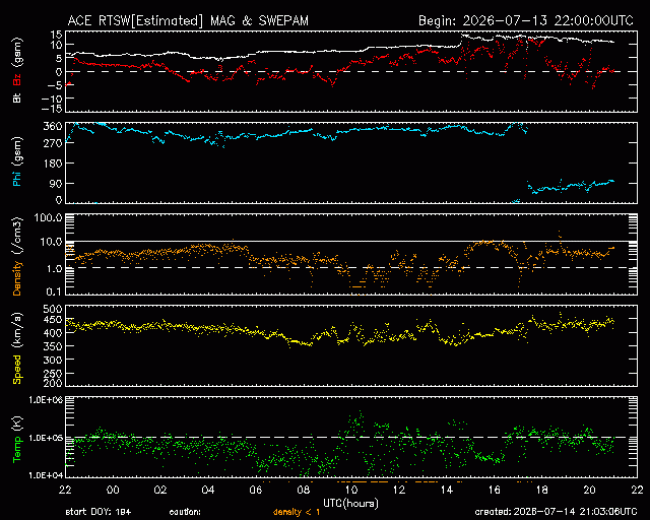The image size is (650, 520).
Task: Select the "caution:" footer label
Action: pos(185,513)
